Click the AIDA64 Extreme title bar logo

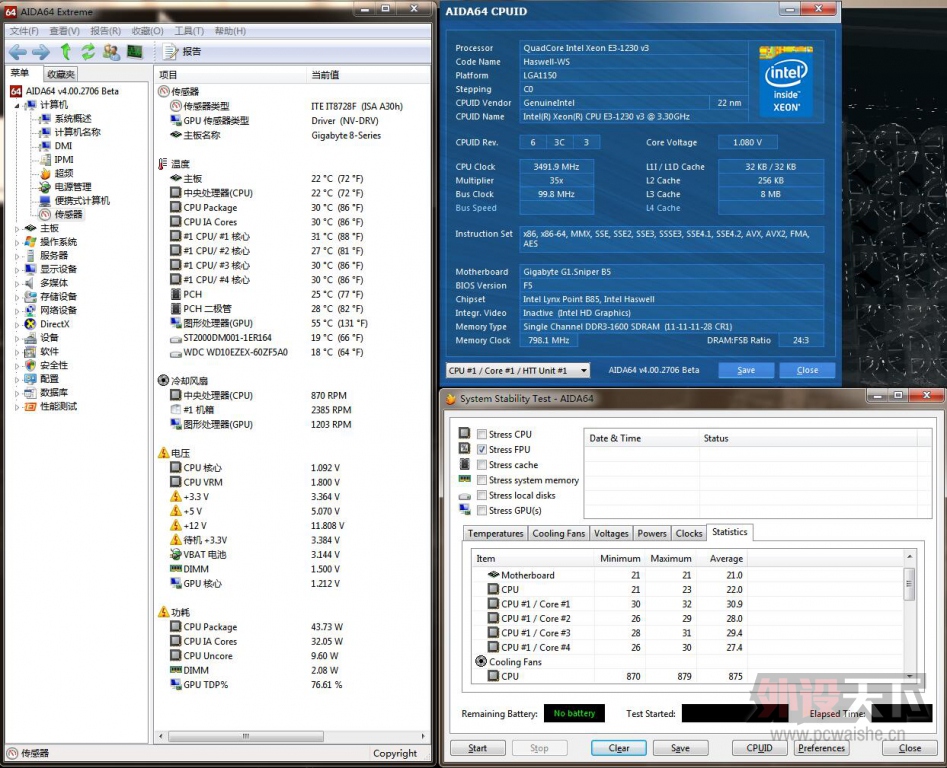pos(11,11)
